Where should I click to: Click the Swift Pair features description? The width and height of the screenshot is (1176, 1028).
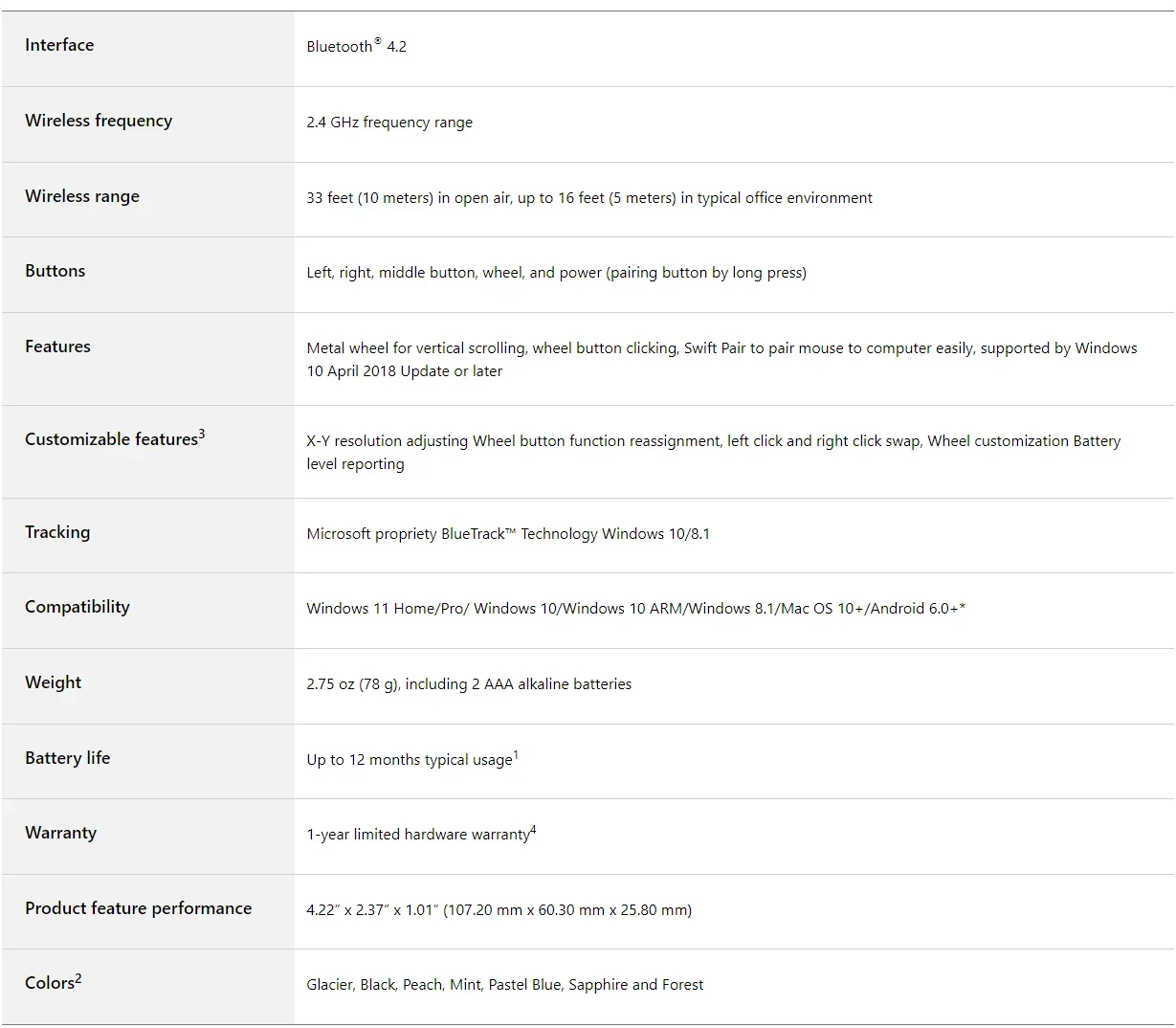(721, 359)
